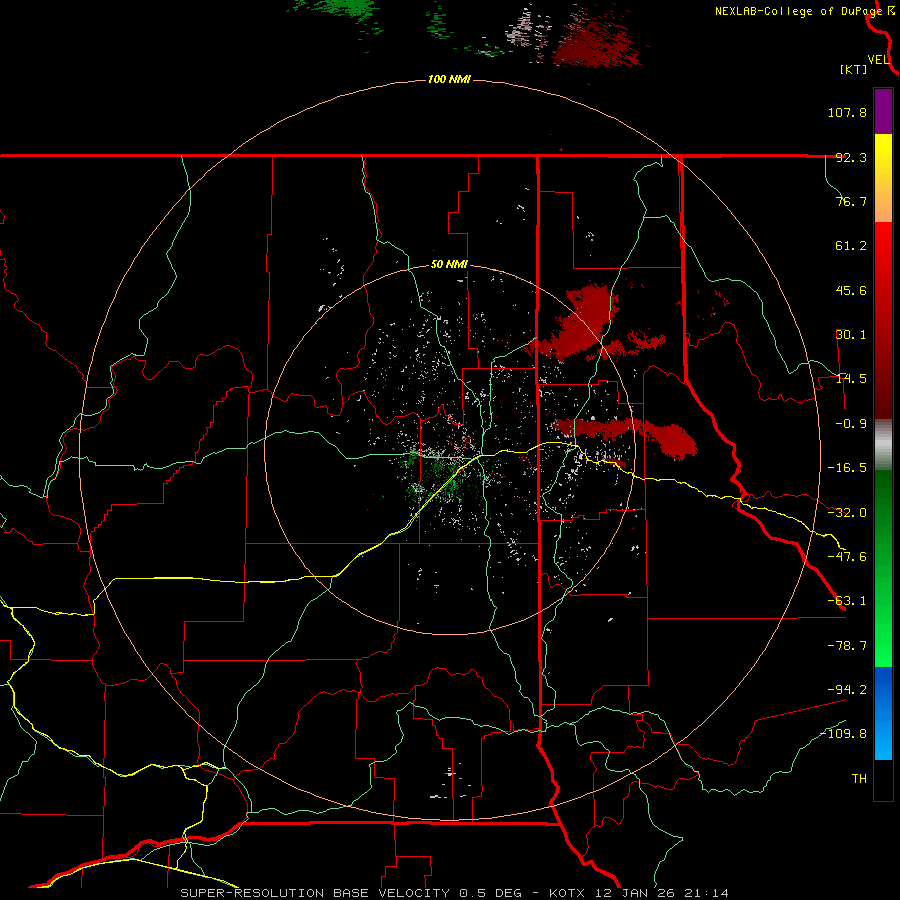Pick the black TH box on the scale
Viewport: 900px width, 900px height.
point(883,780)
